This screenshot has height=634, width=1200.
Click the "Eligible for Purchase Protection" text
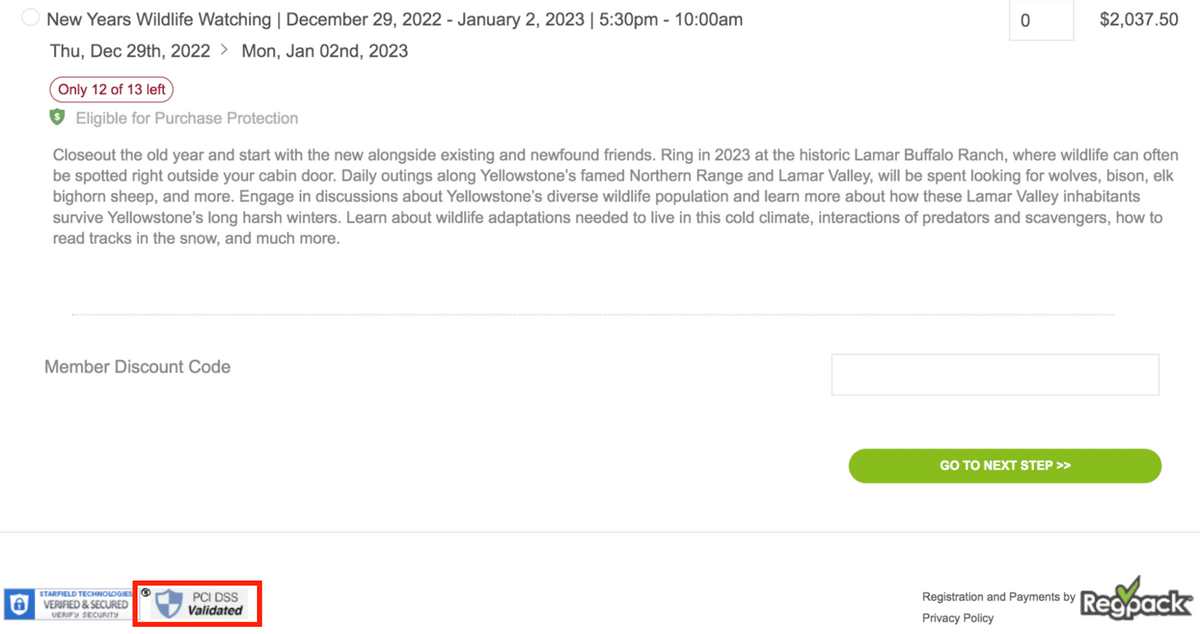[187, 118]
